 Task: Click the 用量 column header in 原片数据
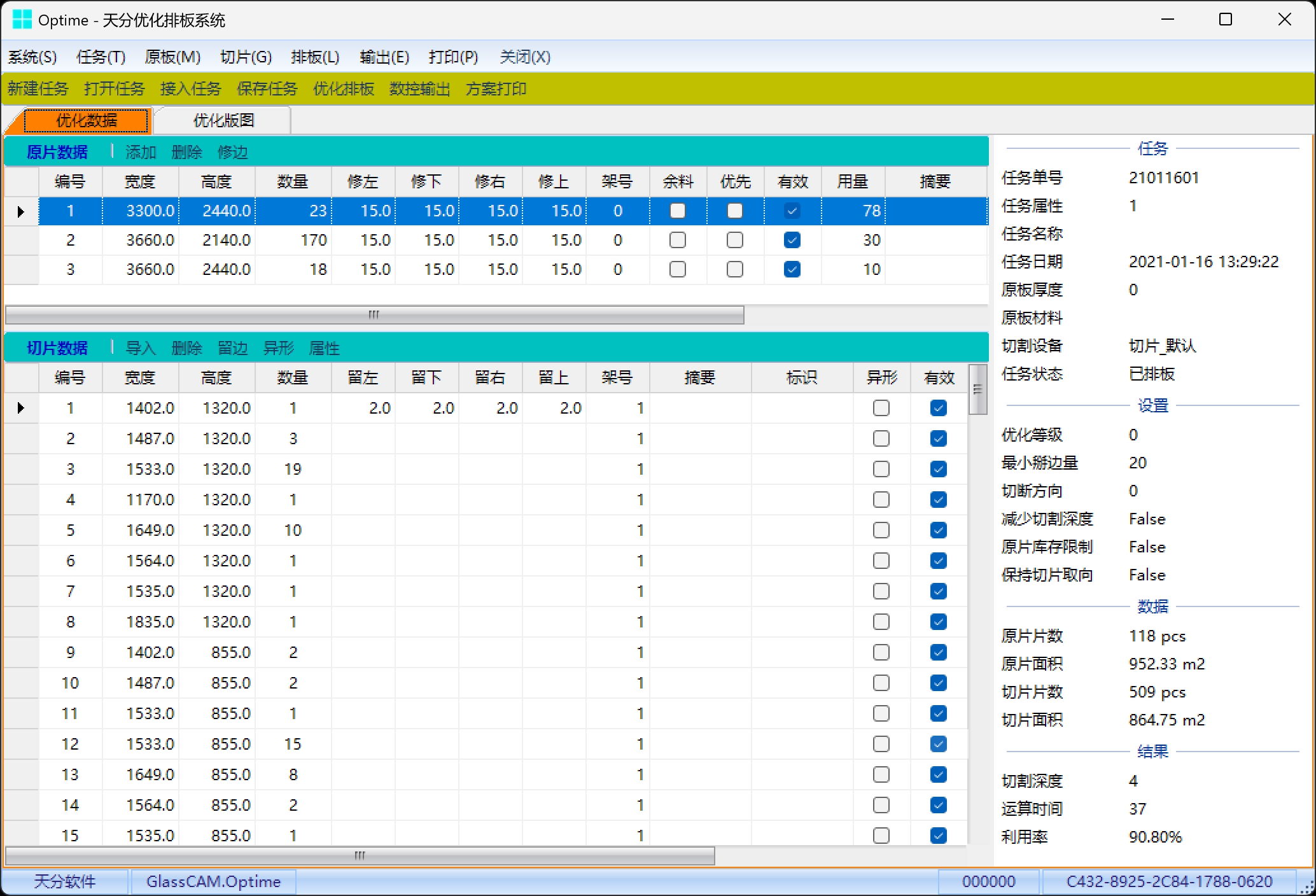853,182
